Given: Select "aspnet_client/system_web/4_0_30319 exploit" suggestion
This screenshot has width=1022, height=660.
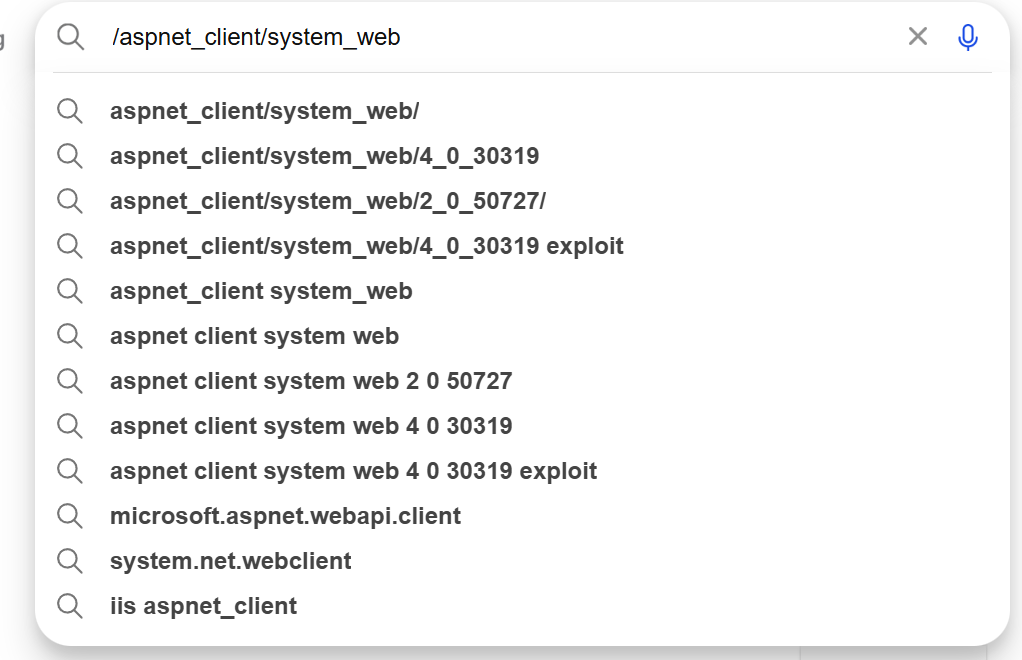Looking at the screenshot, I should (x=366, y=246).
